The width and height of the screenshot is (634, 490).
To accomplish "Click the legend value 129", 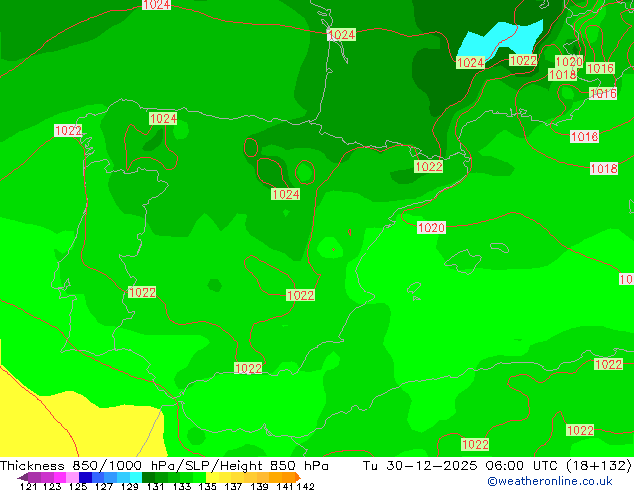I will coord(130,486).
